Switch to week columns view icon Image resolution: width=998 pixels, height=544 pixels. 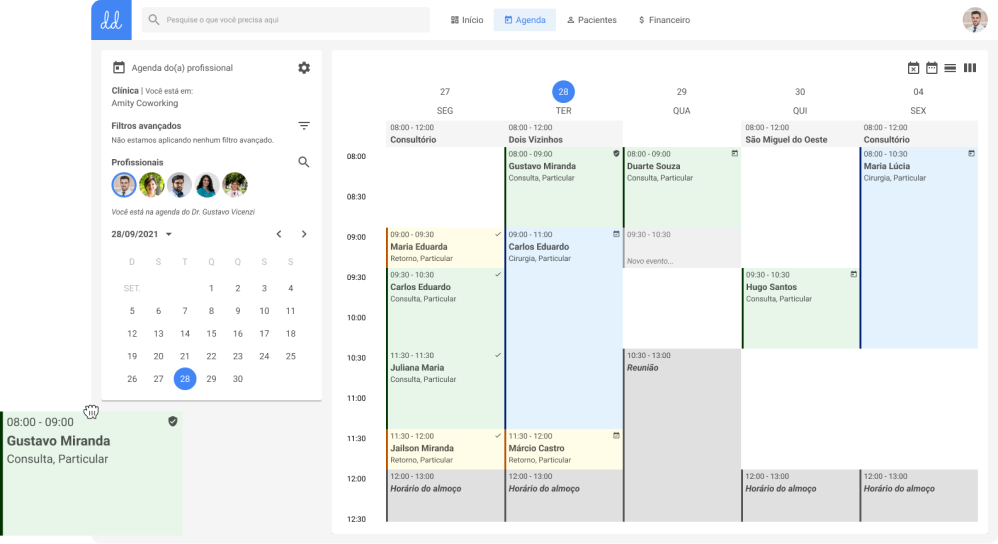coord(970,68)
